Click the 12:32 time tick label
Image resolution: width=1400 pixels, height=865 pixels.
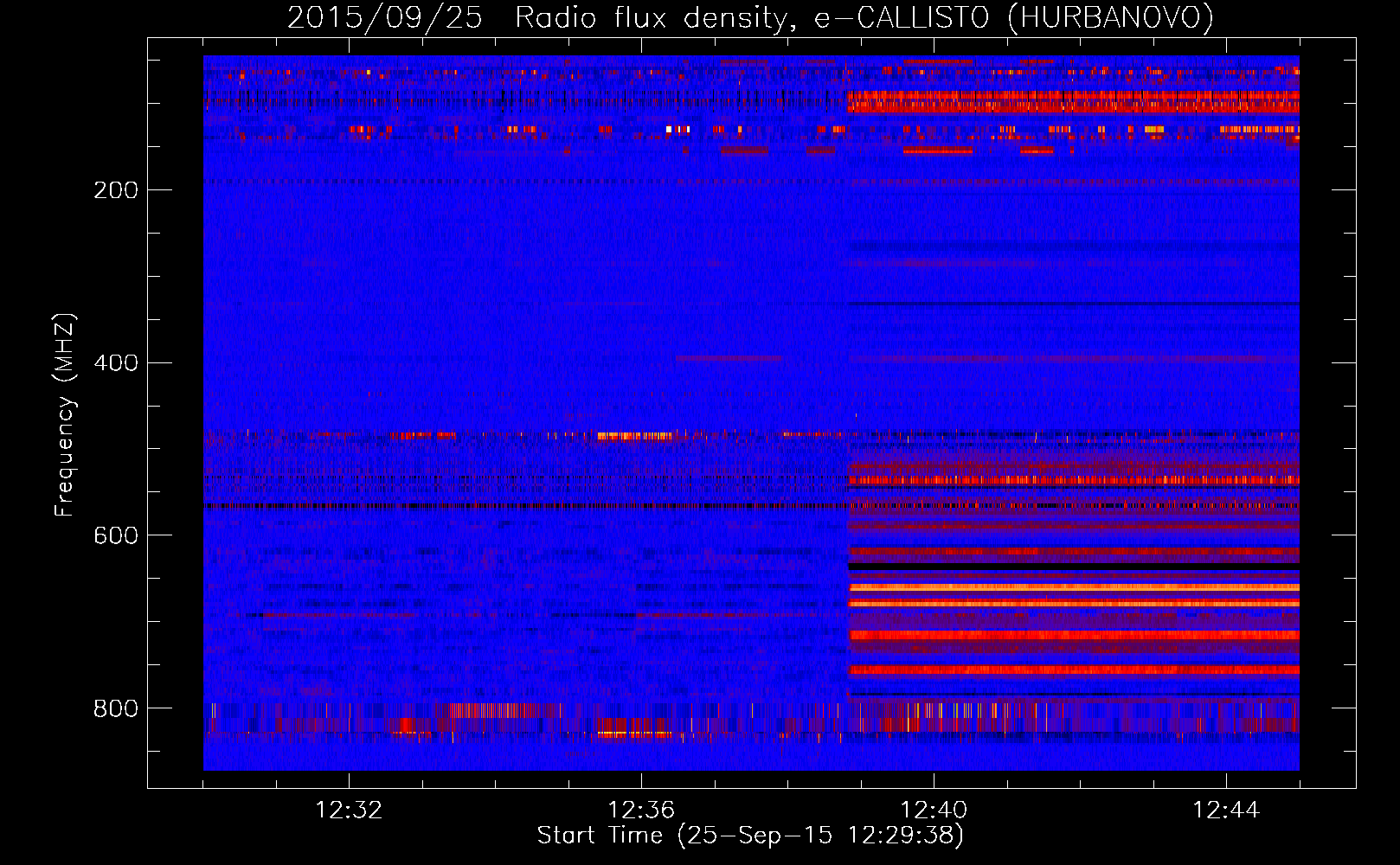(x=349, y=811)
